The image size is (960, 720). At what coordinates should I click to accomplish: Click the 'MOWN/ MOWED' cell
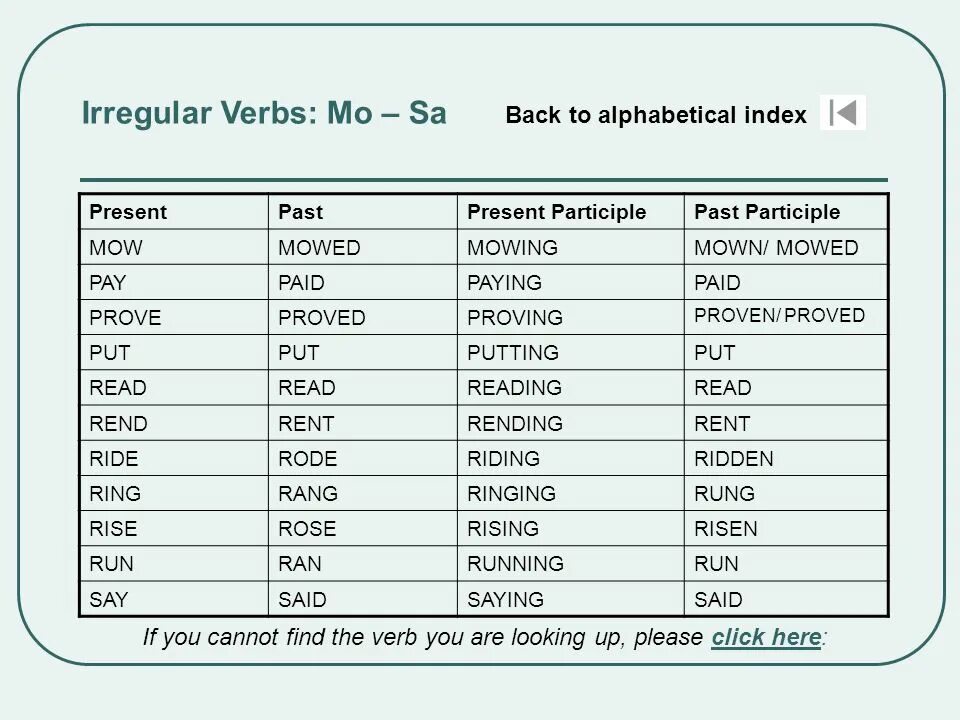[x=786, y=247]
